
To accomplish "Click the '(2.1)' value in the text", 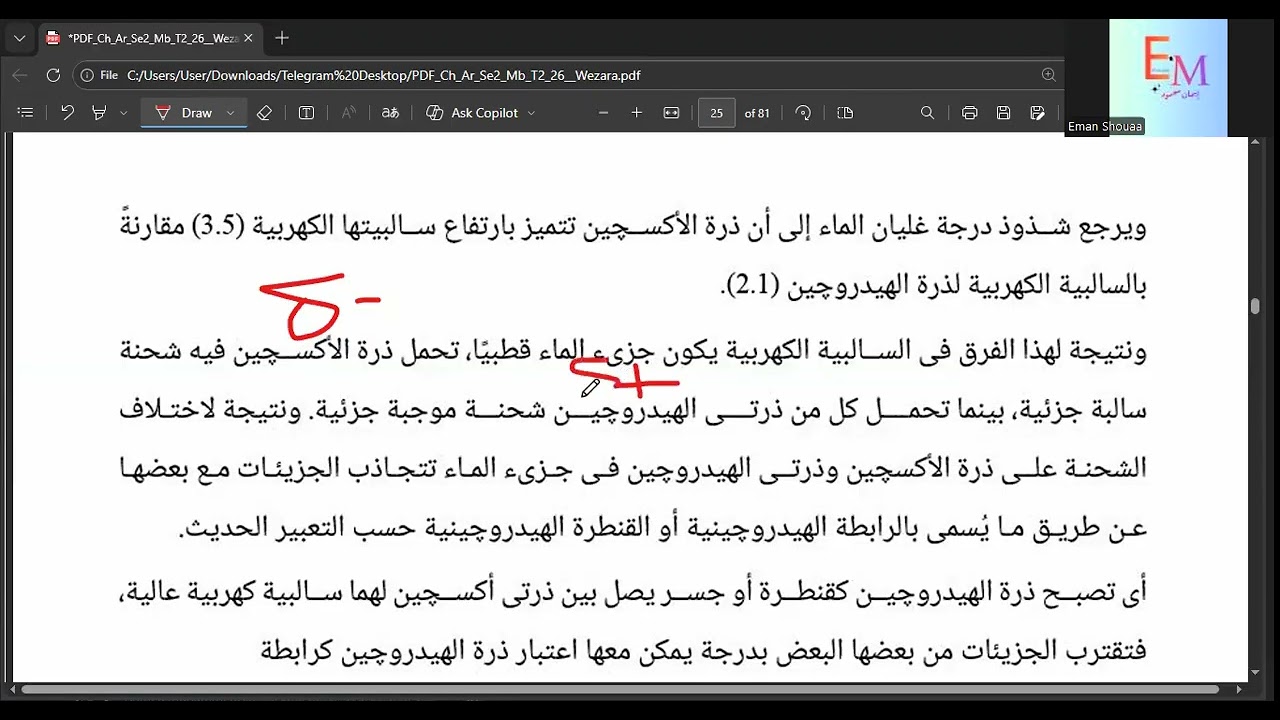I will (x=751, y=286).
